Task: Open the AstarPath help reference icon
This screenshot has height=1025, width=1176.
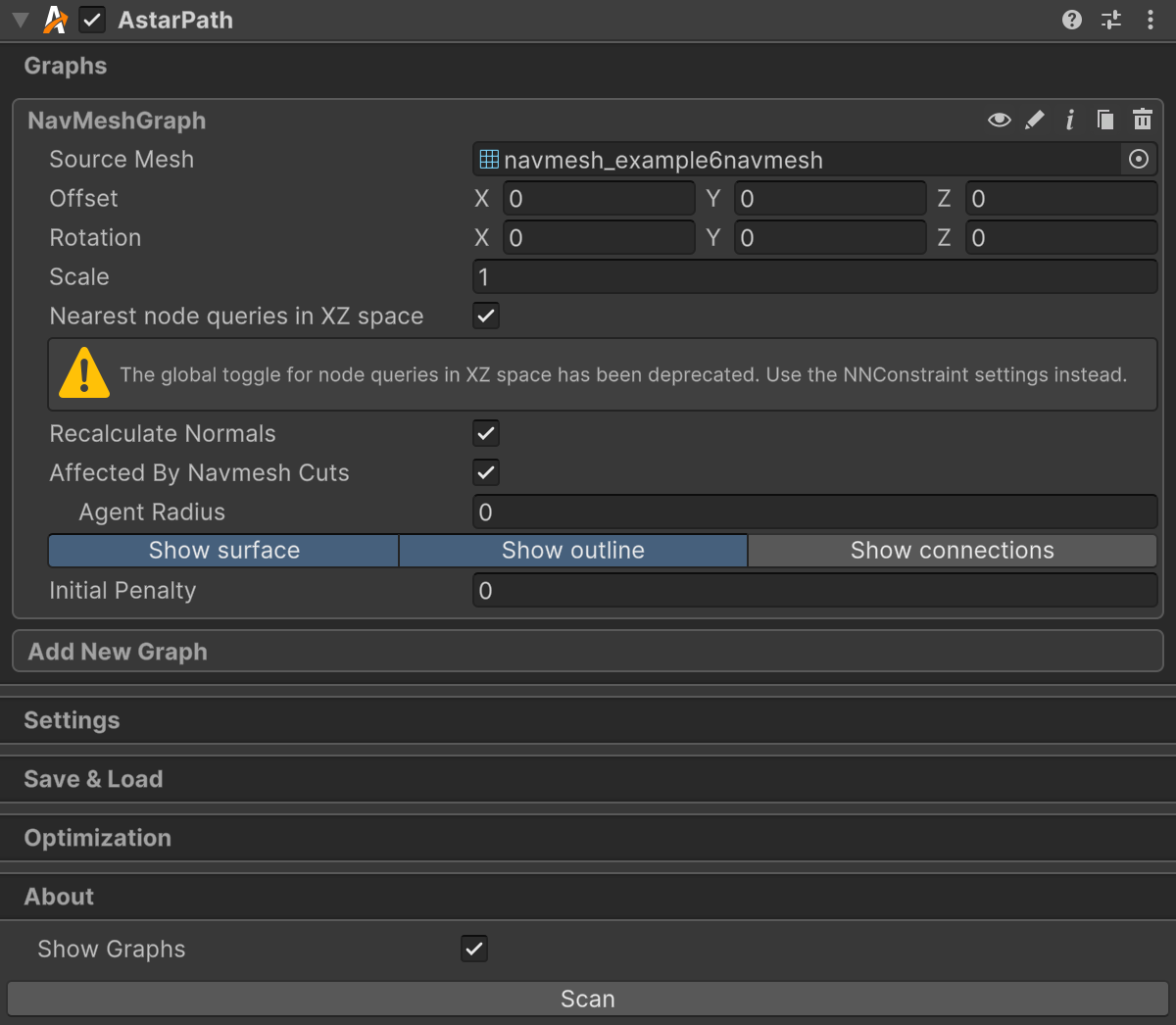Action: [x=1072, y=20]
